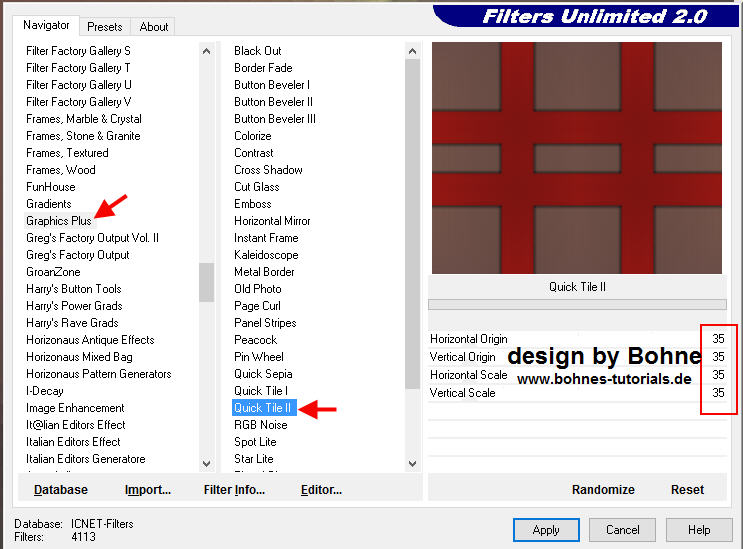Select Button Beveler I filter
Image resolution: width=743 pixels, height=549 pixels.
(x=272, y=85)
